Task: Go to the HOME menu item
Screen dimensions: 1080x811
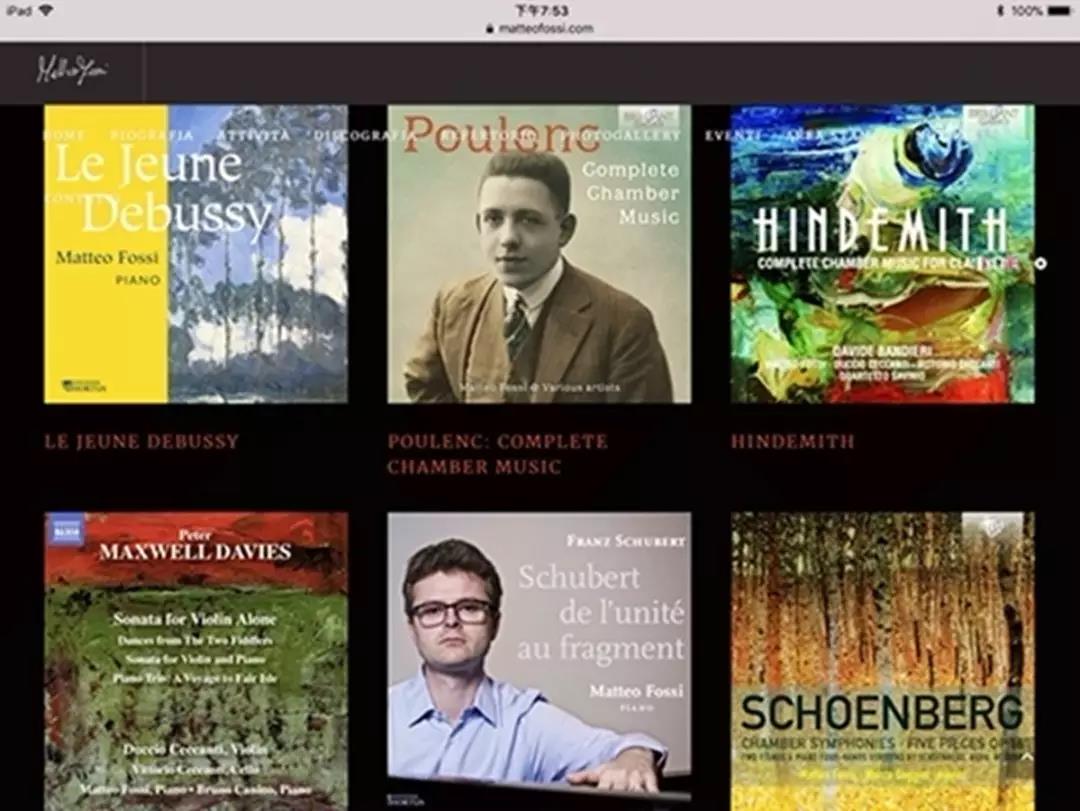Action: pos(65,135)
